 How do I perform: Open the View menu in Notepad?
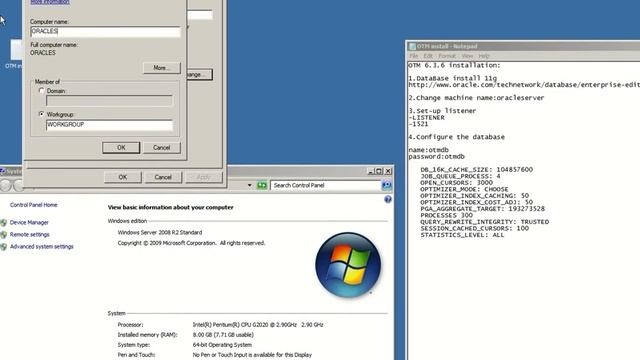tap(467, 56)
